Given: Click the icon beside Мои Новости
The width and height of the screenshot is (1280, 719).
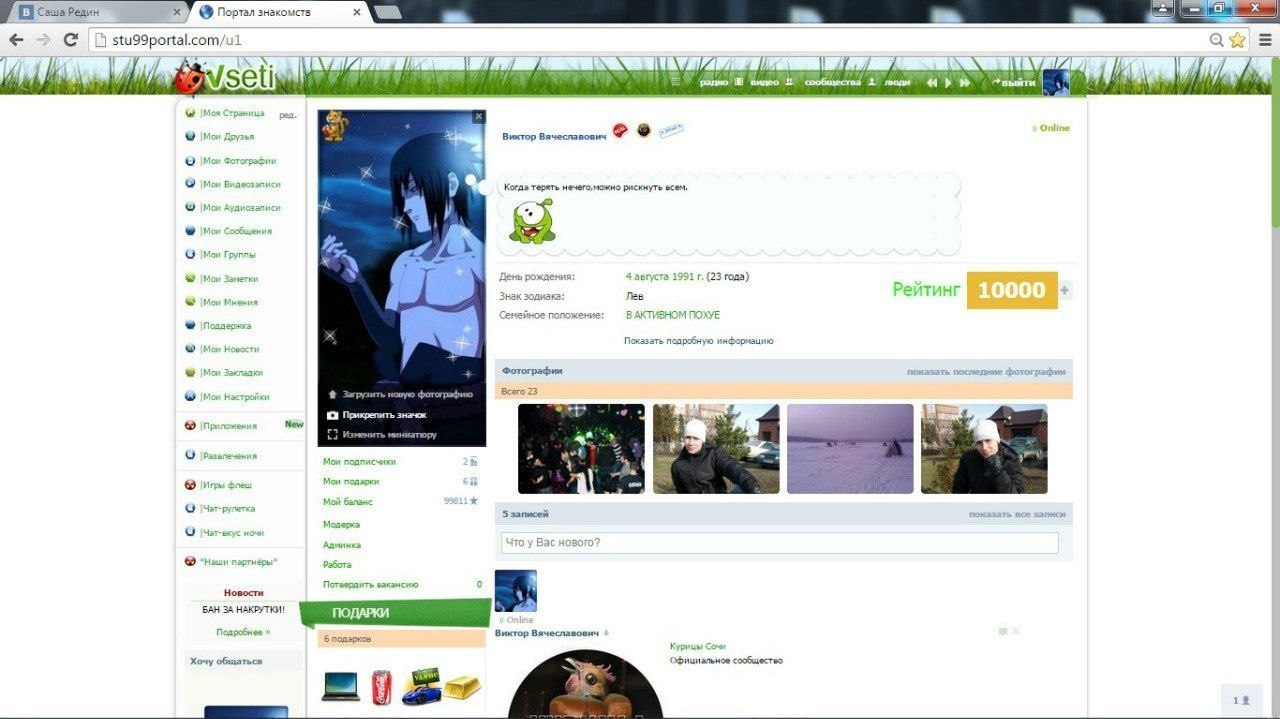Looking at the screenshot, I should [191, 349].
